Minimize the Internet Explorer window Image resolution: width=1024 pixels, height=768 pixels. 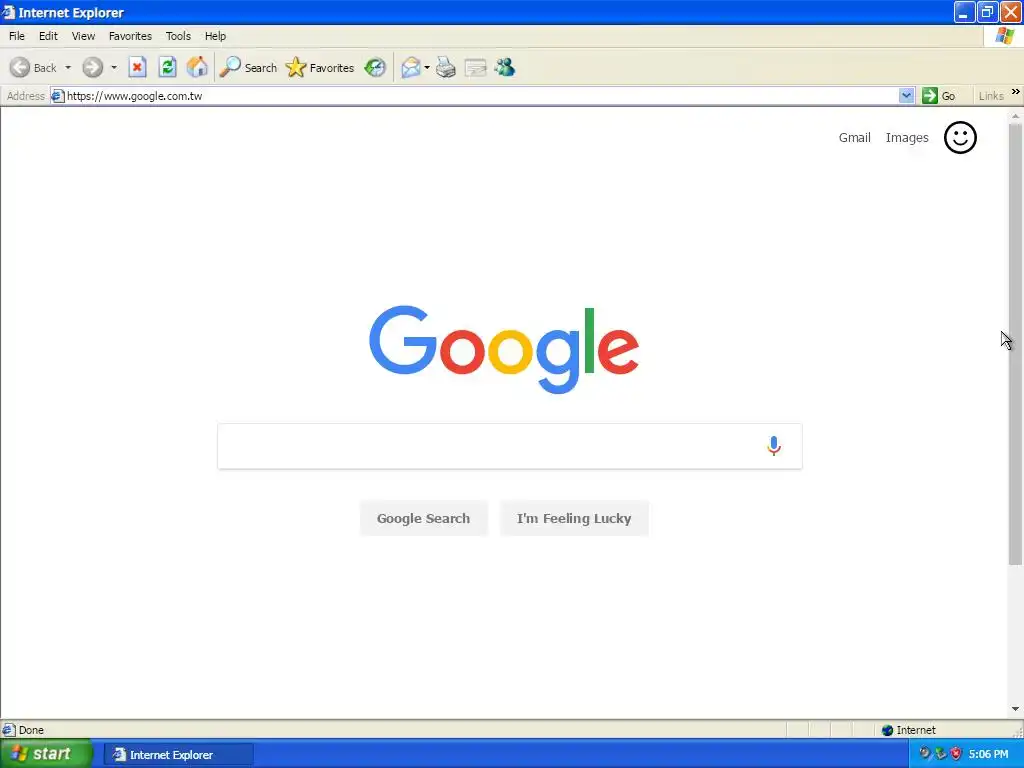tap(964, 12)
